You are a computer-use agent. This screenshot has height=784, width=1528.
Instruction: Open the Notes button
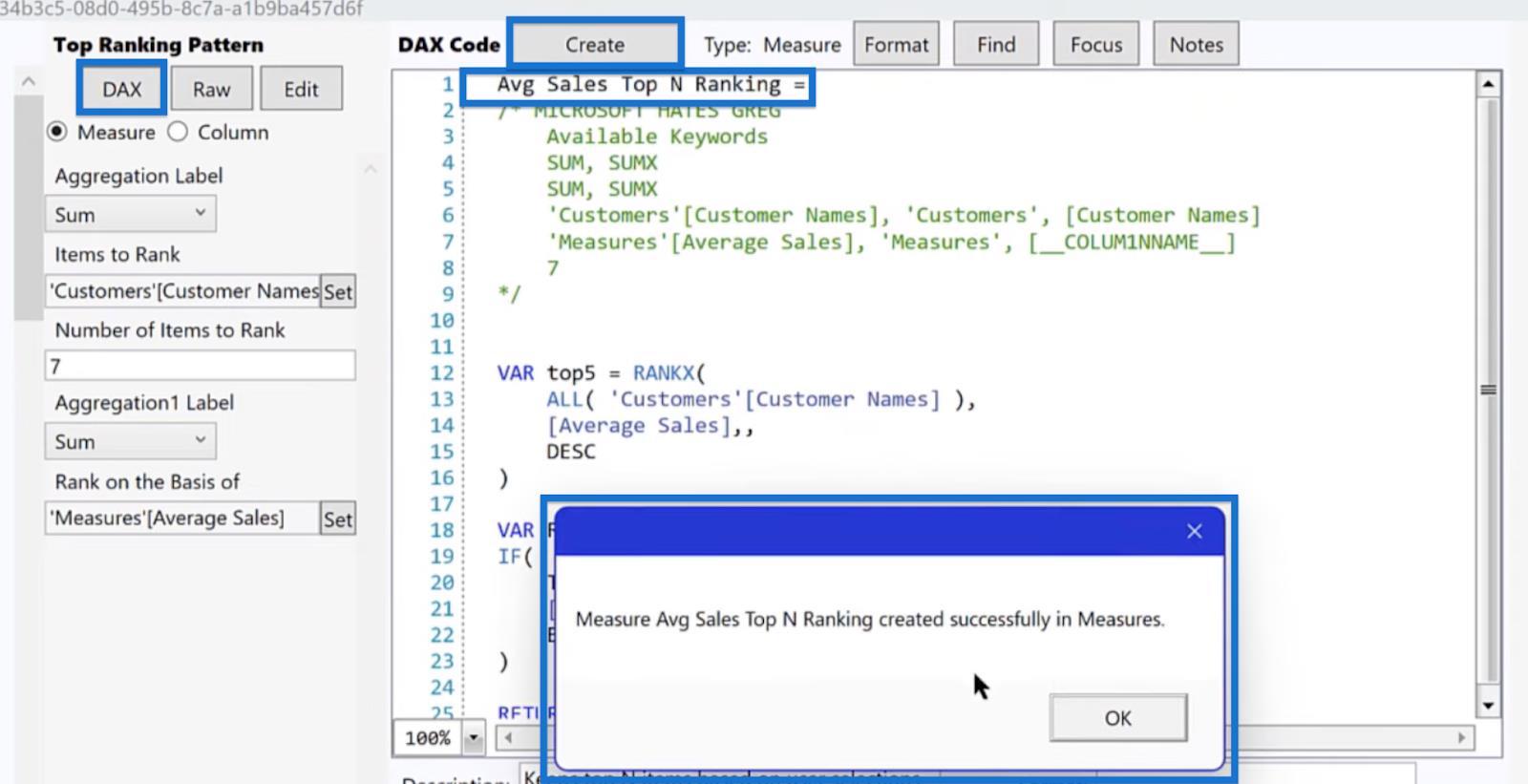pos(1196,44)
